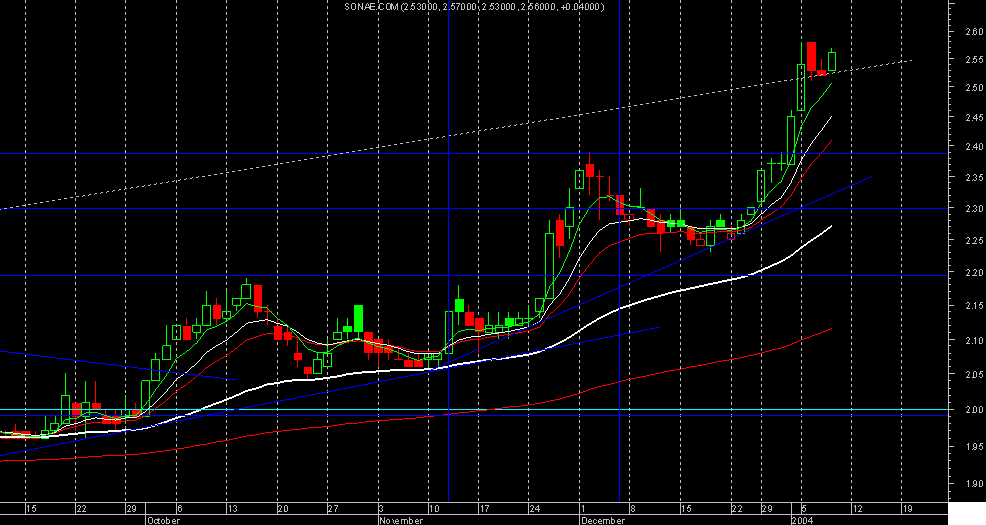Select the 2.30 price axis label
This screenshot has width=986, height=525.
975,209
